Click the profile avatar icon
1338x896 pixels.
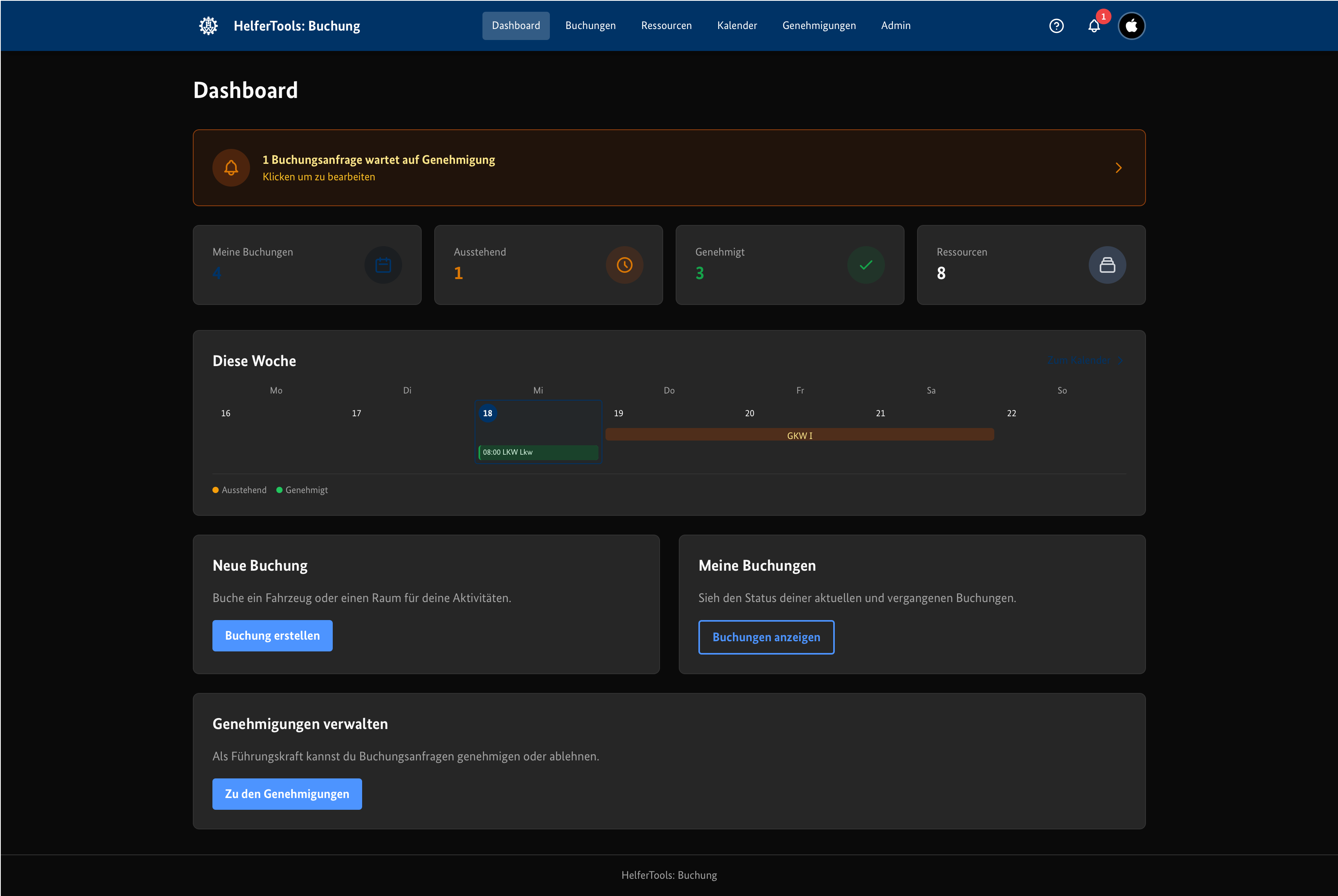click(1132, 26)
